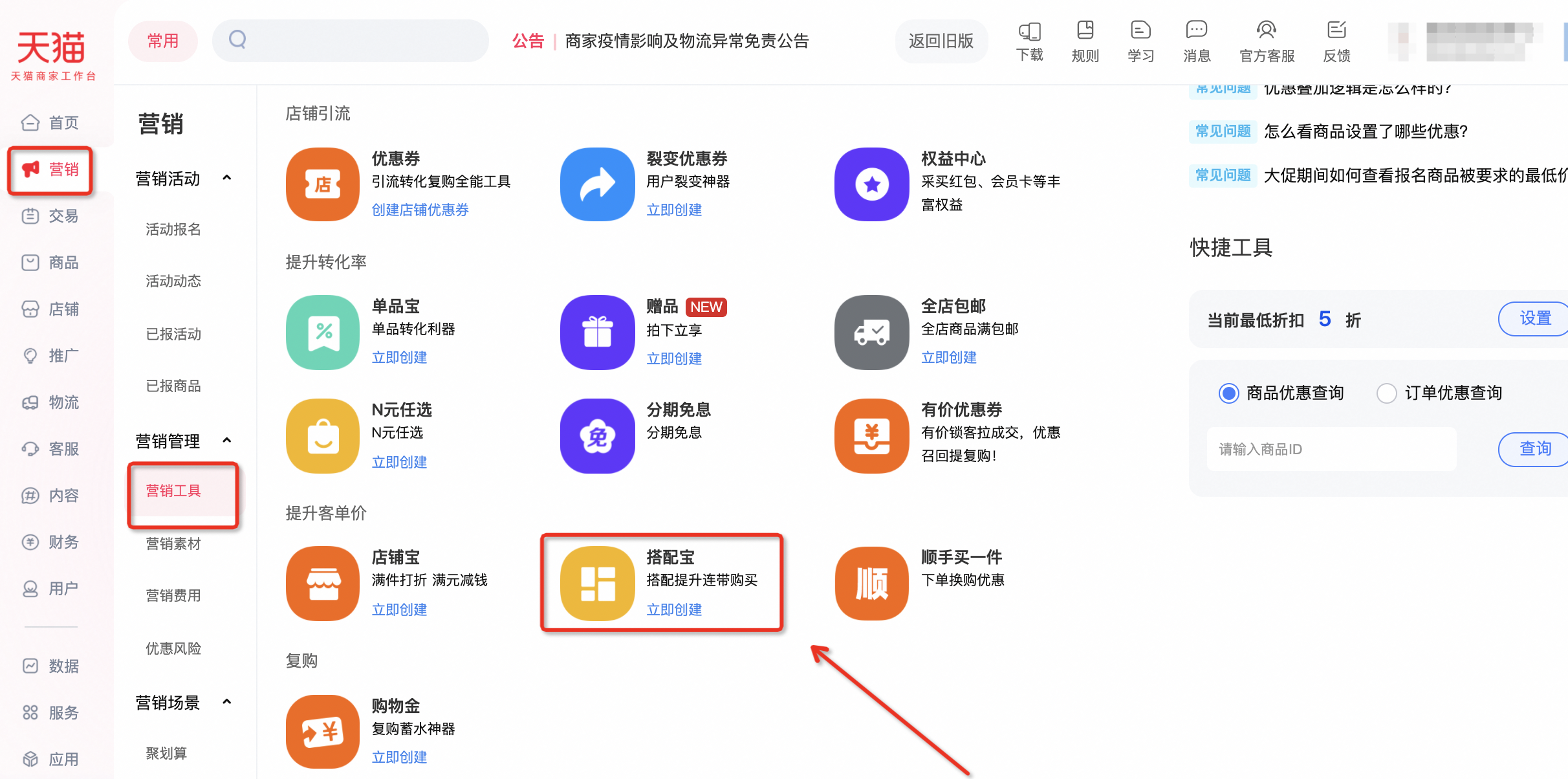Open 优惠风险 submenu item

click(x=173, y=648)
